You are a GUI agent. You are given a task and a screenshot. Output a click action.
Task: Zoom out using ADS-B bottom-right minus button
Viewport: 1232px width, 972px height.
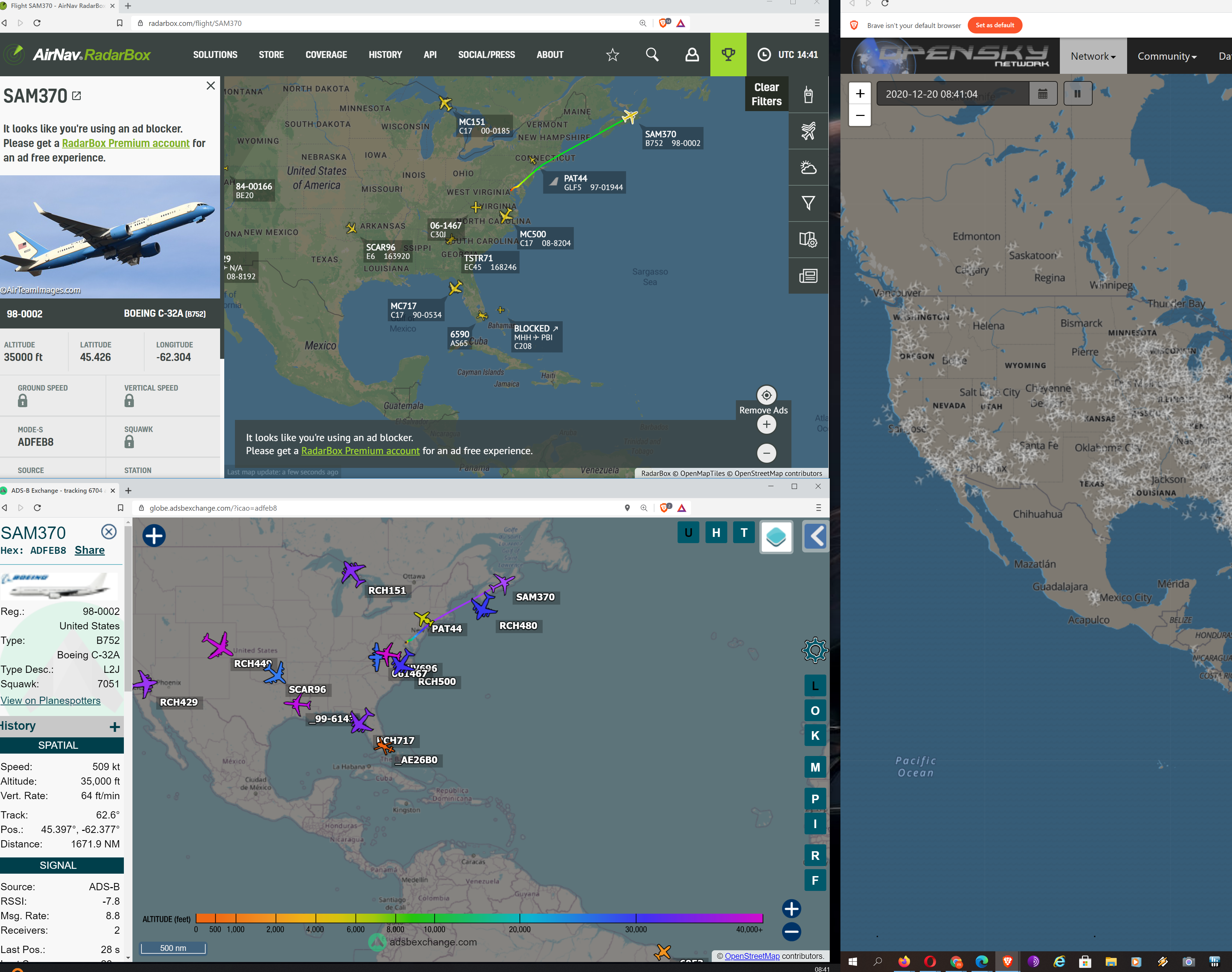click(x=791, y=932)
